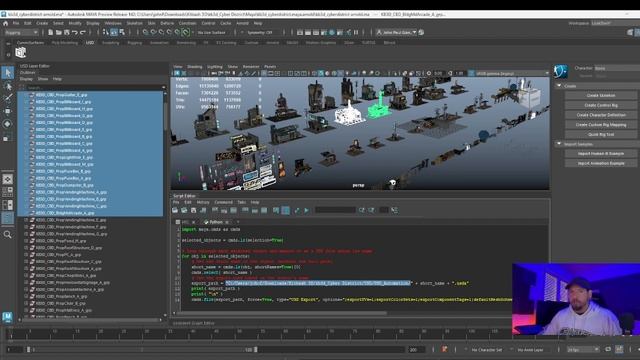Click the Create Custom Rig Mapping button
640x360 pixels.
(601, 125)
